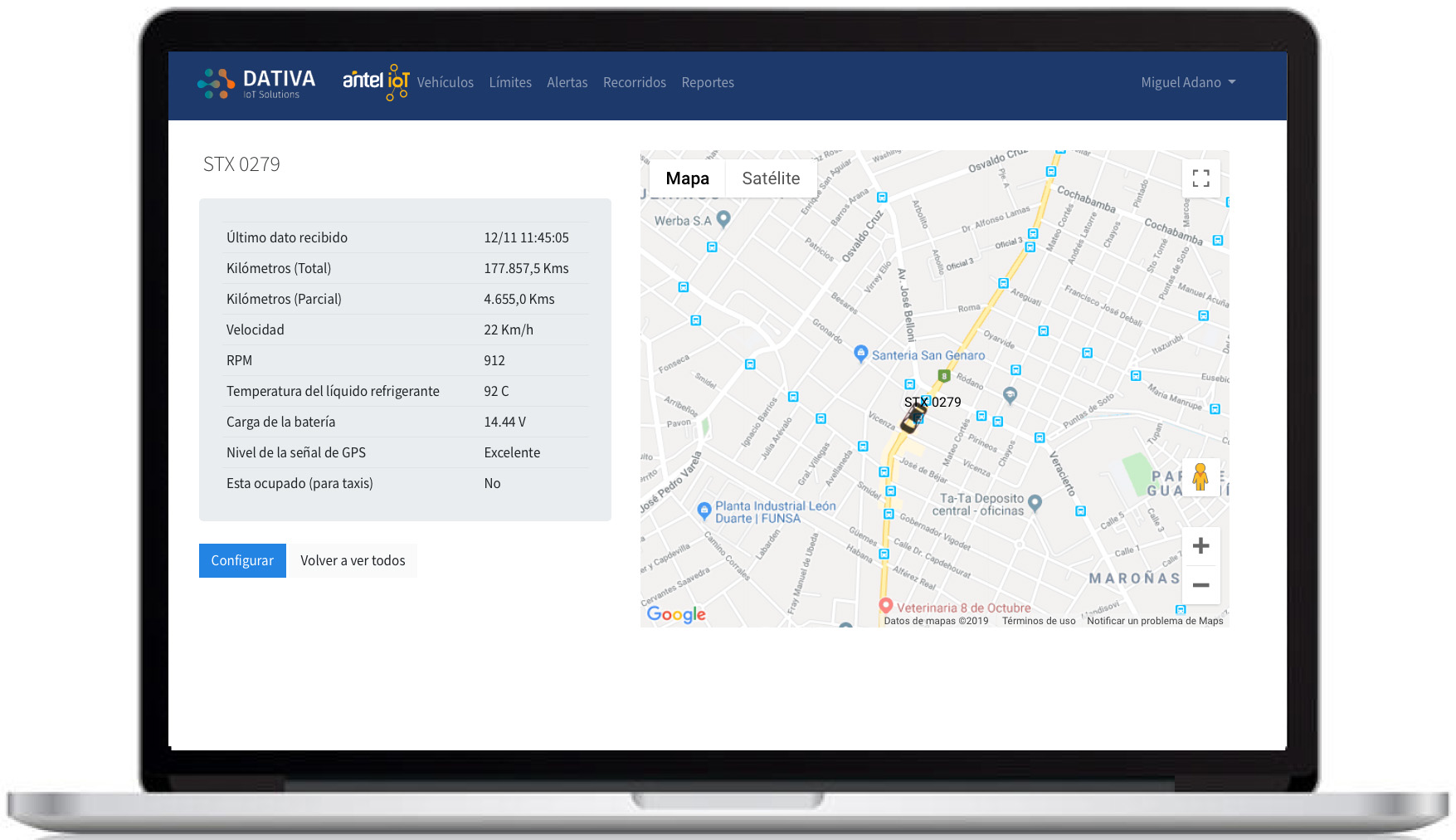Open the Reportes menu item
Image resolution: width=1456 pixels, height=840 pixels.
click(708, 82)
